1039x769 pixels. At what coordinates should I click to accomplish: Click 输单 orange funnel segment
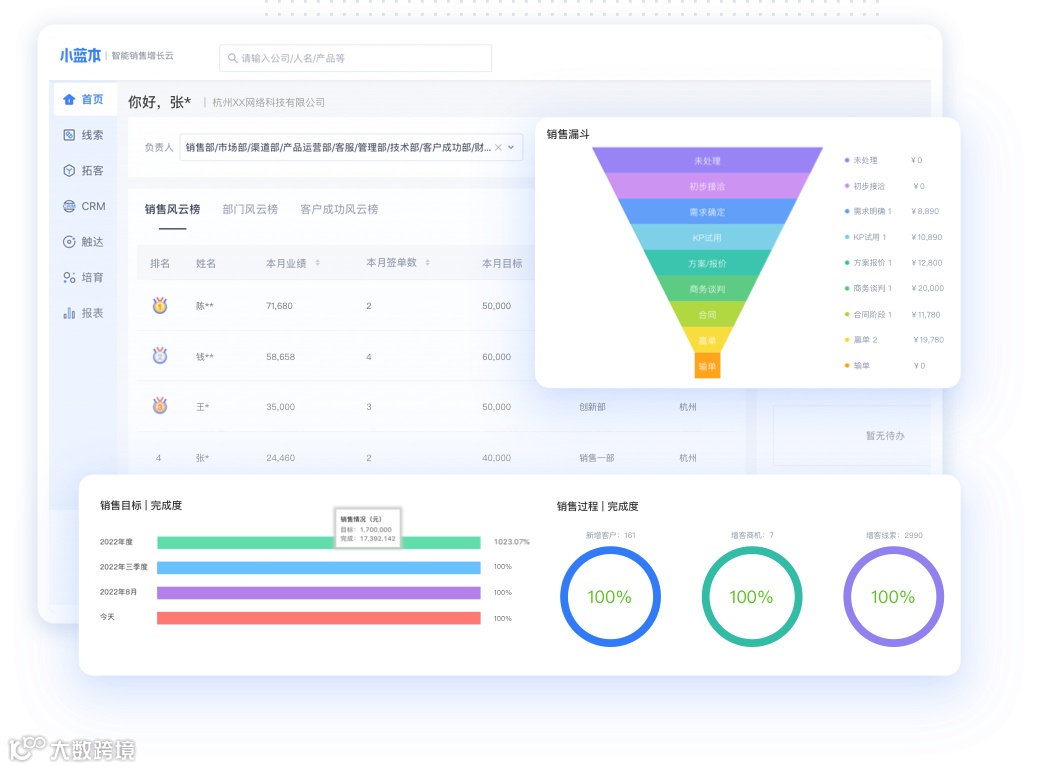point(707,366)
